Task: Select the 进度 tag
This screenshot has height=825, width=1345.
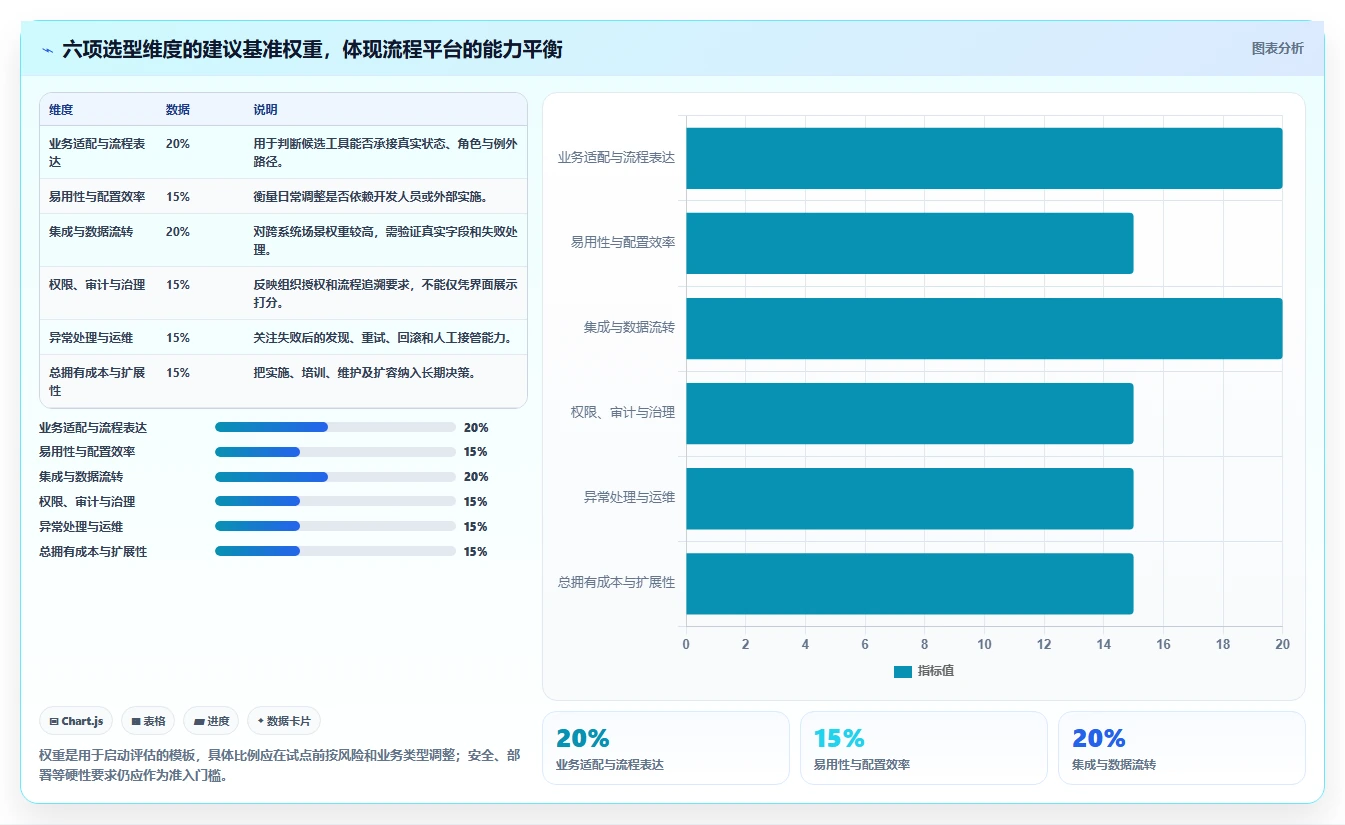Action: (x=212, y=721)
